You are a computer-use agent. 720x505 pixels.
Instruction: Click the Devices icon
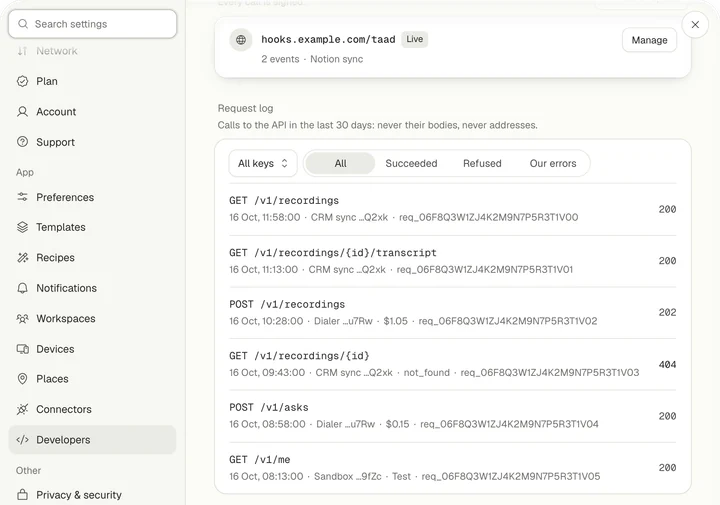point(22,349)
